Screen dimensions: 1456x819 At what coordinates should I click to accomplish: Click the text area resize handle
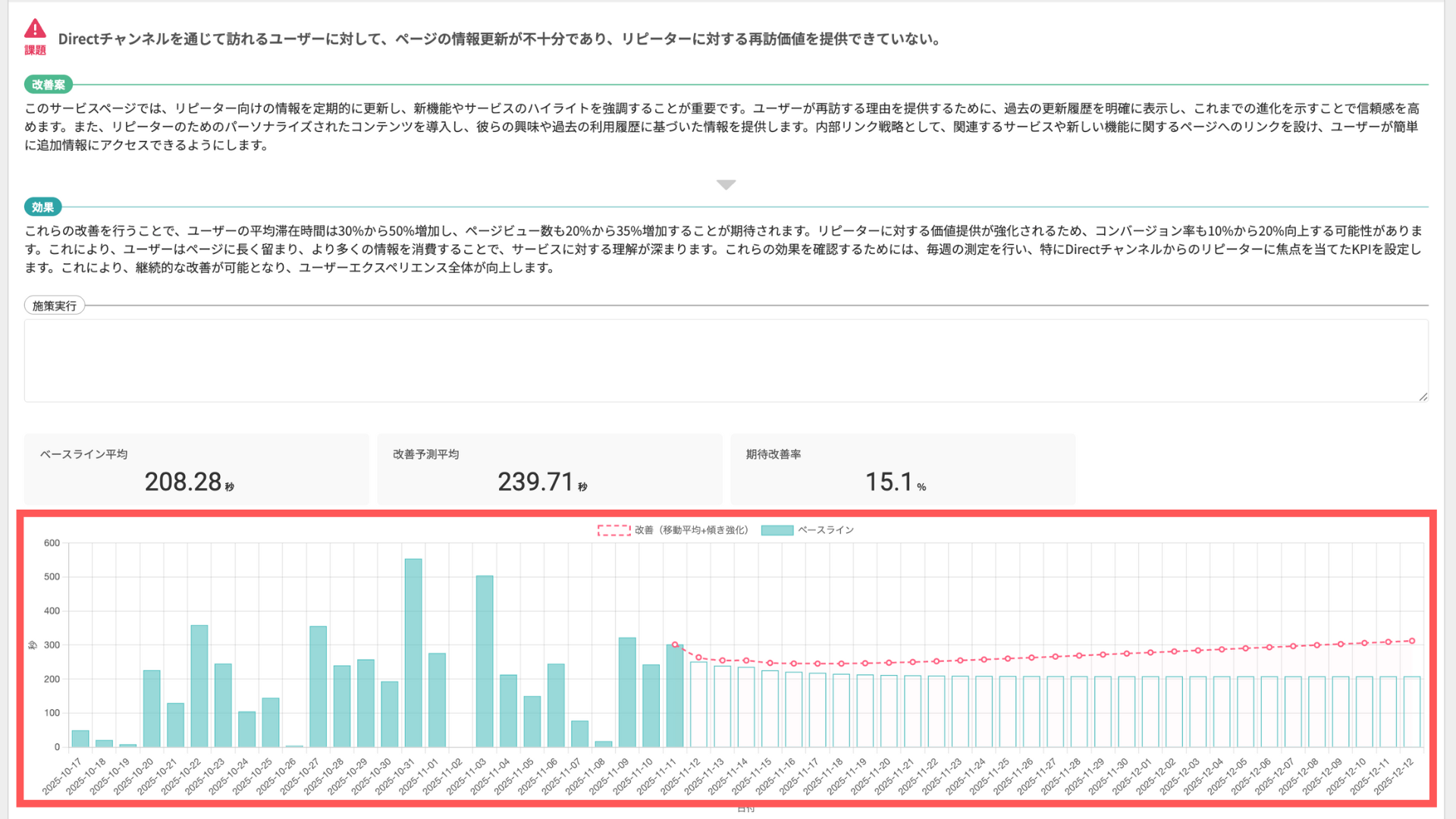tap(1423, 397)
